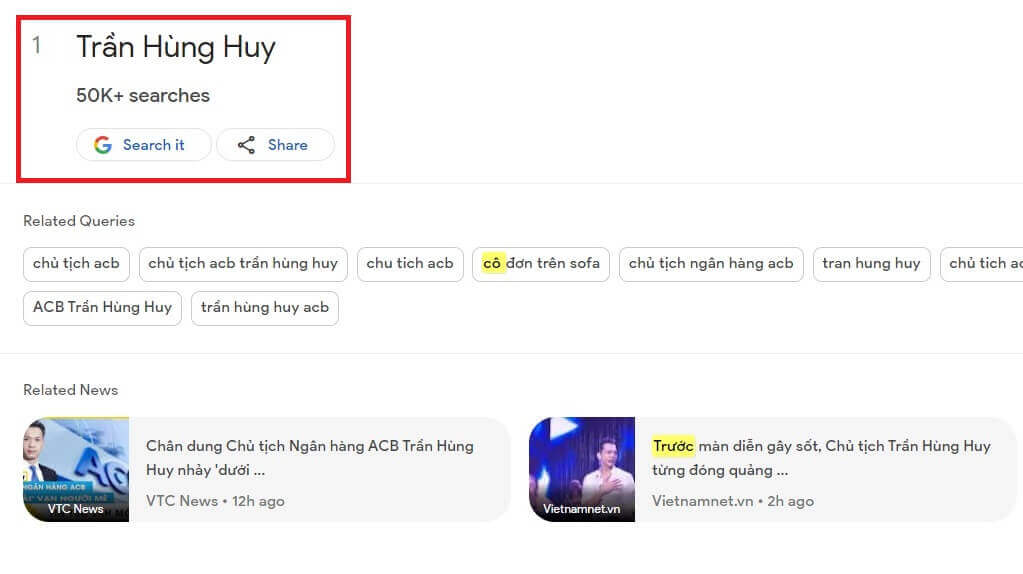The width and height of the screenshot is (1023, 574).
Task: Click the 'VTC News • 12h ago' source line
Action: [215, 501]
